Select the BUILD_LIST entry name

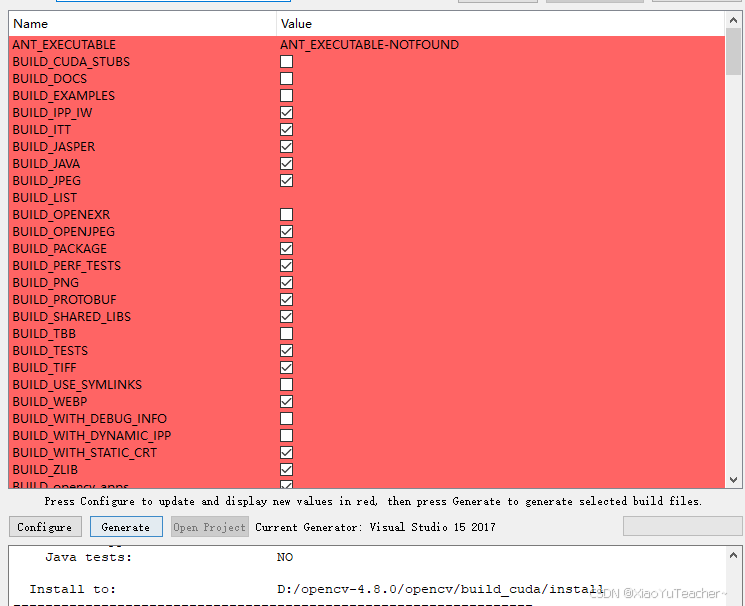[45, 198]
